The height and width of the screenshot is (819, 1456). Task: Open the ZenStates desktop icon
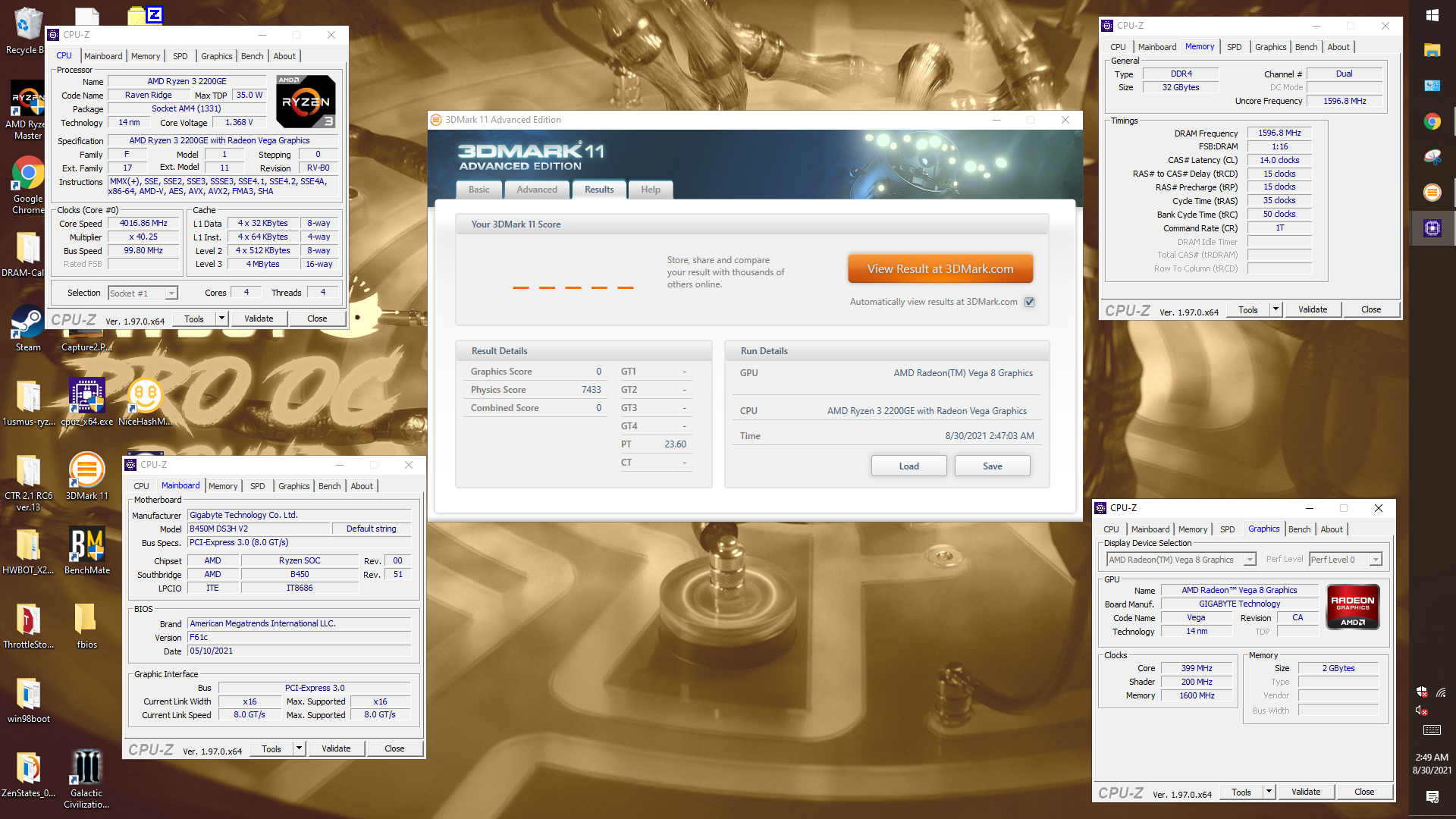29,773
